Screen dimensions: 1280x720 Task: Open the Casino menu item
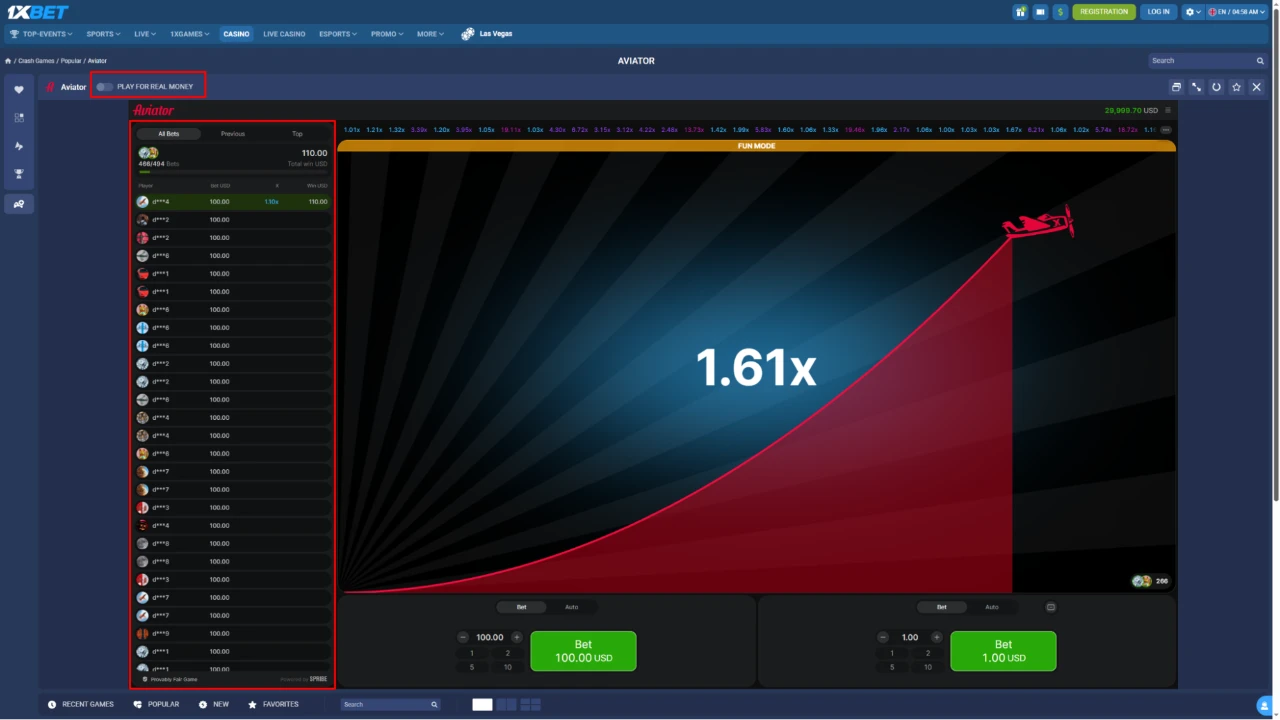pyautogui.click(x=236, y=34)
